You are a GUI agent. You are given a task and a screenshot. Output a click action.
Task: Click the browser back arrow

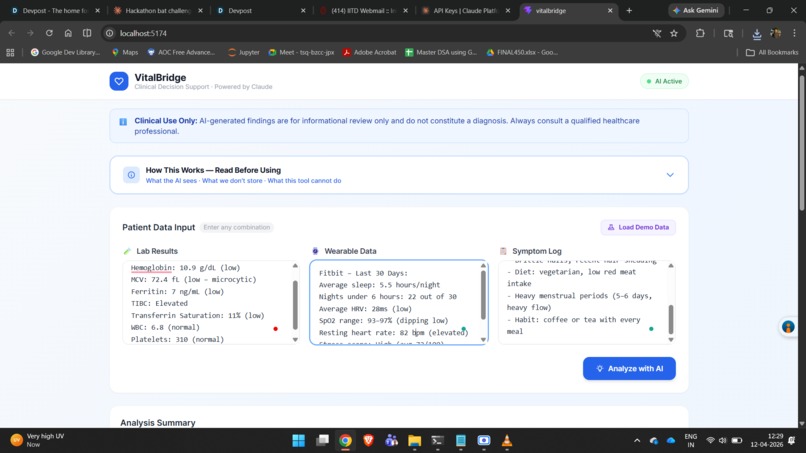[x=12, y=33]
